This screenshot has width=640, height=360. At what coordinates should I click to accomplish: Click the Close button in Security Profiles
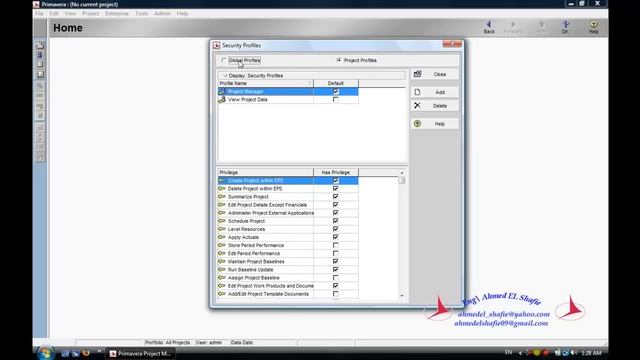tap(435, 74)
